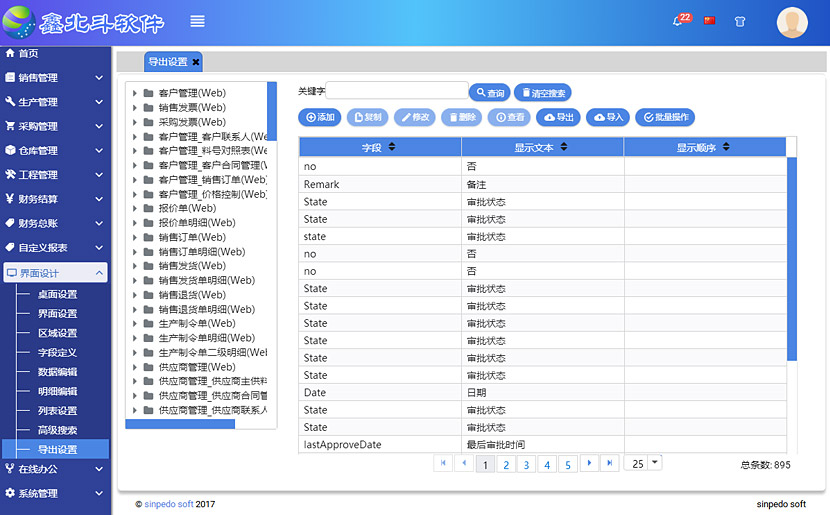830x515 pixels.
Task: Expand 客户管理(Web) tree node
Action: click(x=134, y=93)
